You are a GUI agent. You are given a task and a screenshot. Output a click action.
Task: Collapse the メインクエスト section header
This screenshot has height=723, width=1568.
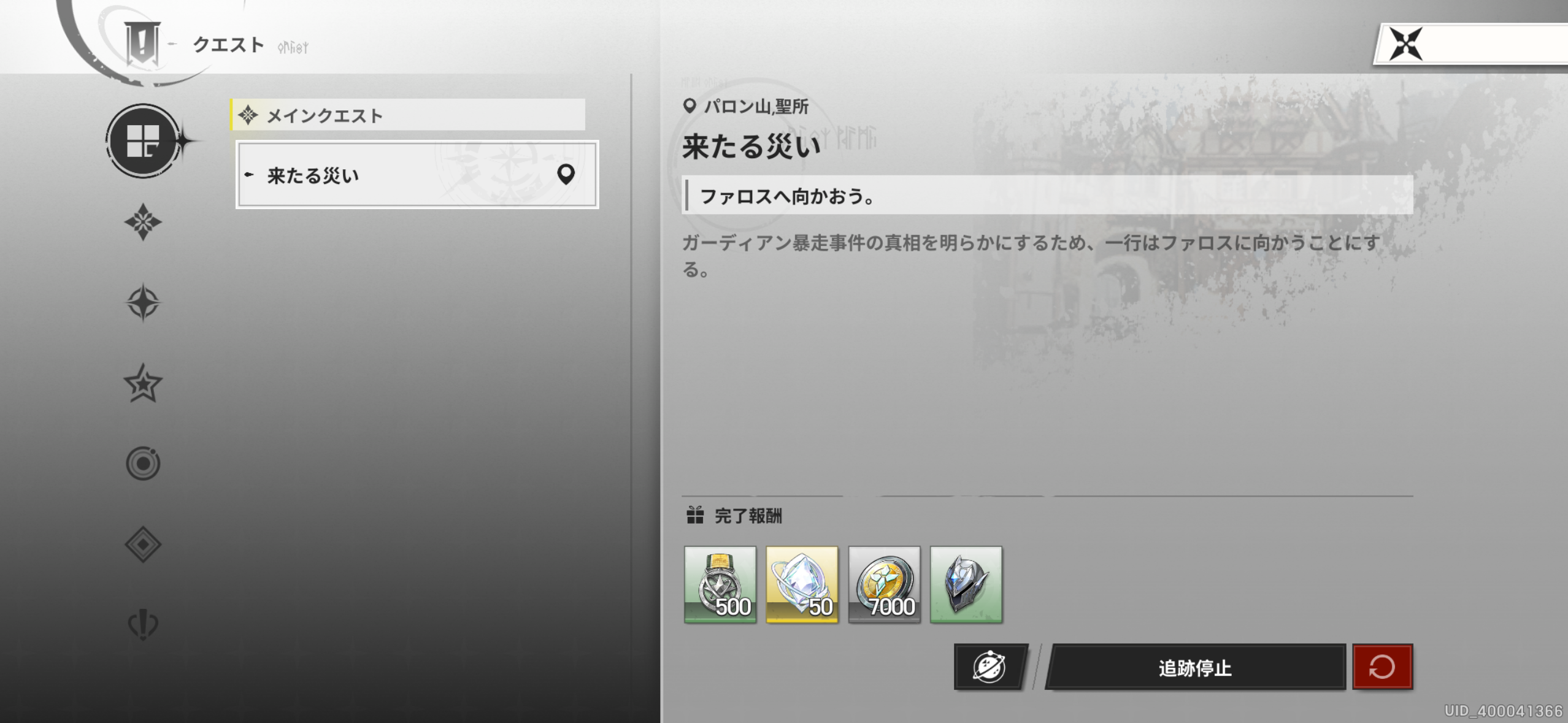click(408, 115)
